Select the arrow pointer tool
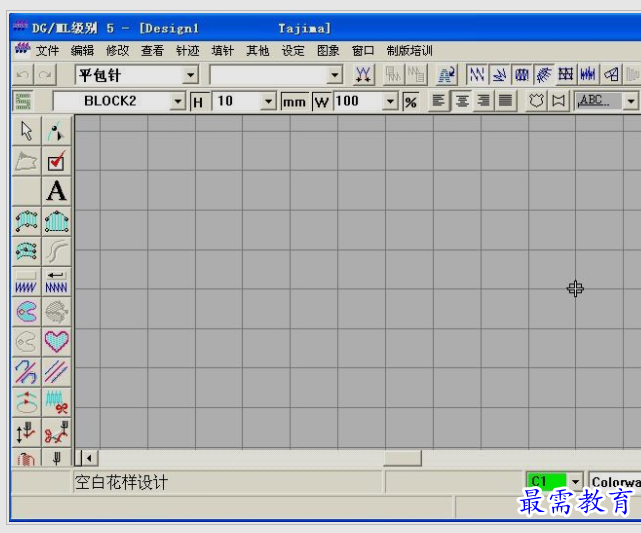This screenshot has height=533, width=641. point(27,131)
